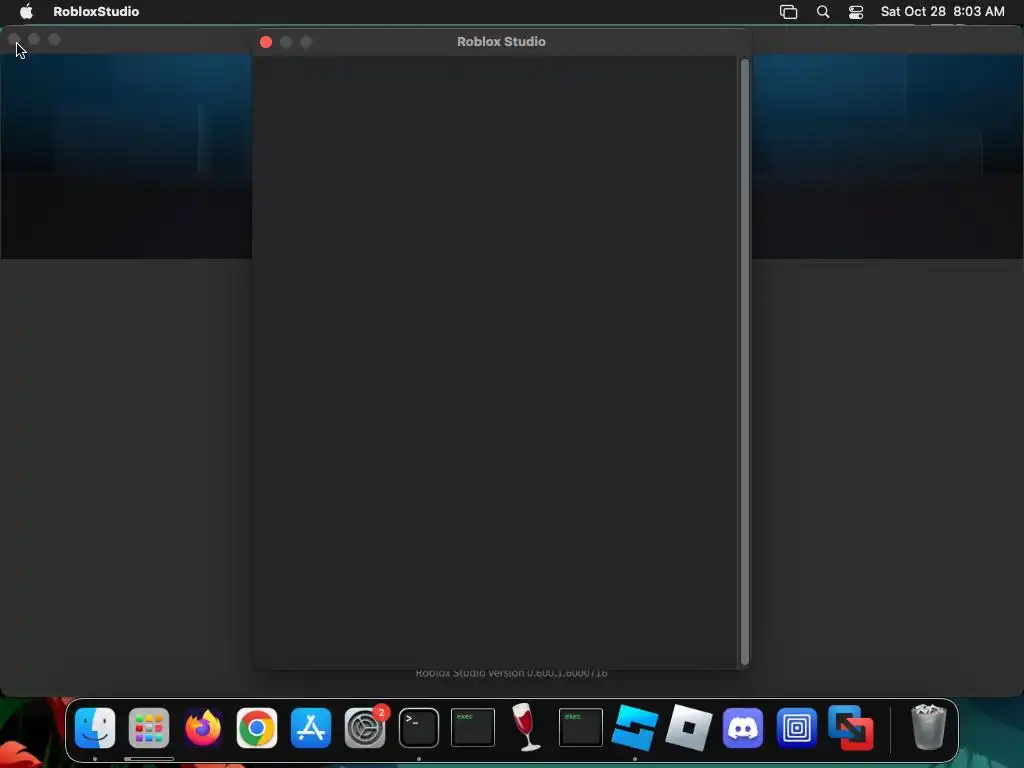Click the date and time display

pos(942,12)
